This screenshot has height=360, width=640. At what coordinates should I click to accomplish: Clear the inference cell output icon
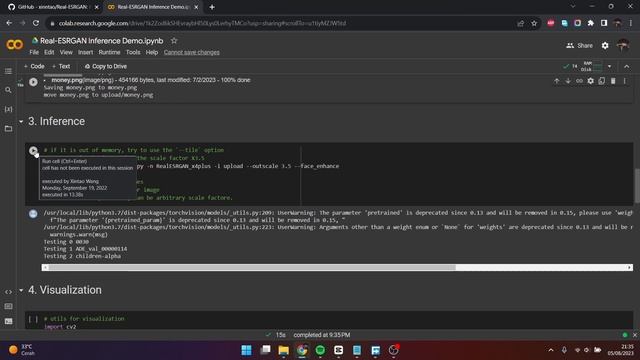(33, 213)
